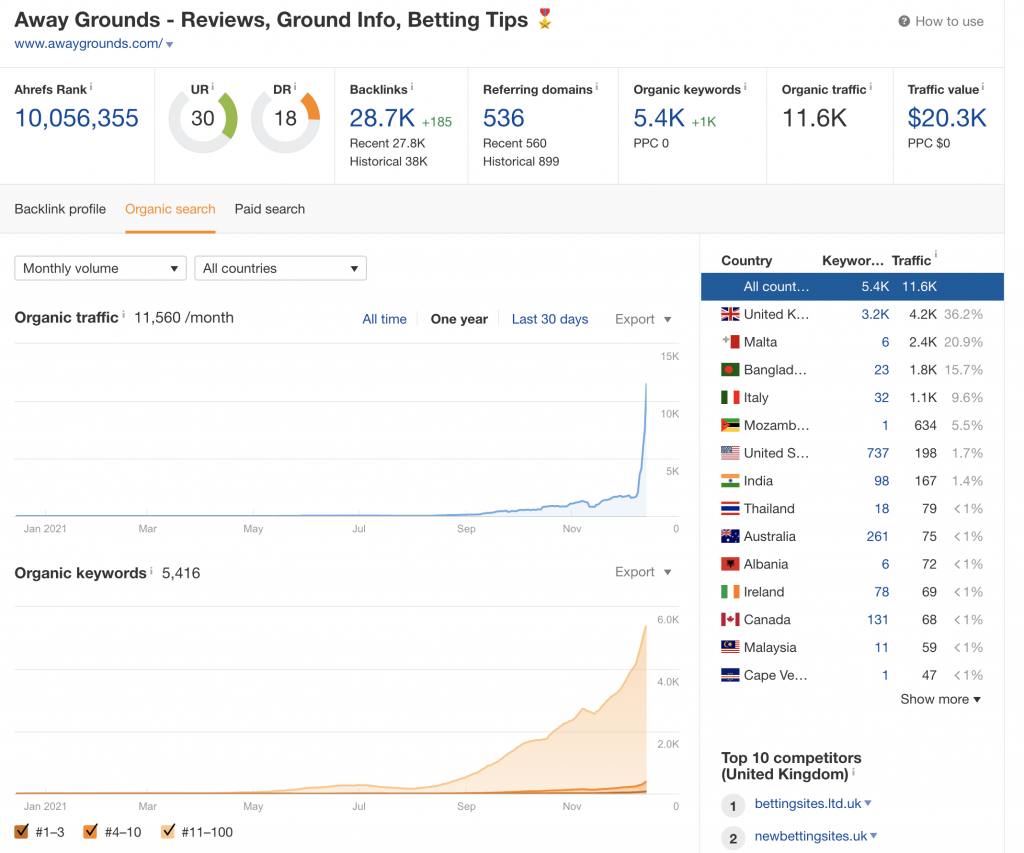Click the Albania flag icon
The width and height of the screenshot is (1024, 853).
pos(730,564)
